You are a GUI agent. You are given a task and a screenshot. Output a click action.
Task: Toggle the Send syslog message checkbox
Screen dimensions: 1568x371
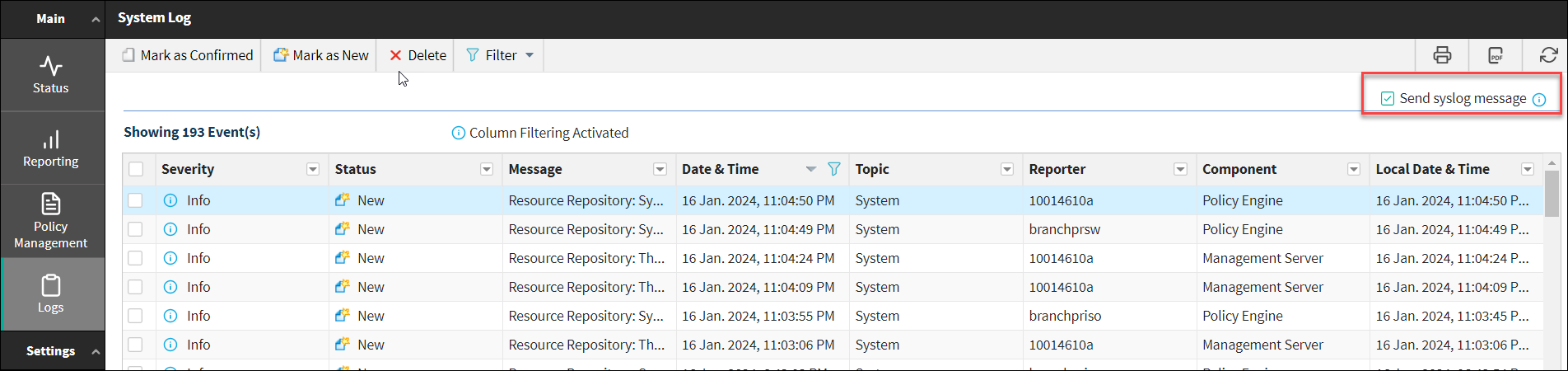tap(1388, 99)
